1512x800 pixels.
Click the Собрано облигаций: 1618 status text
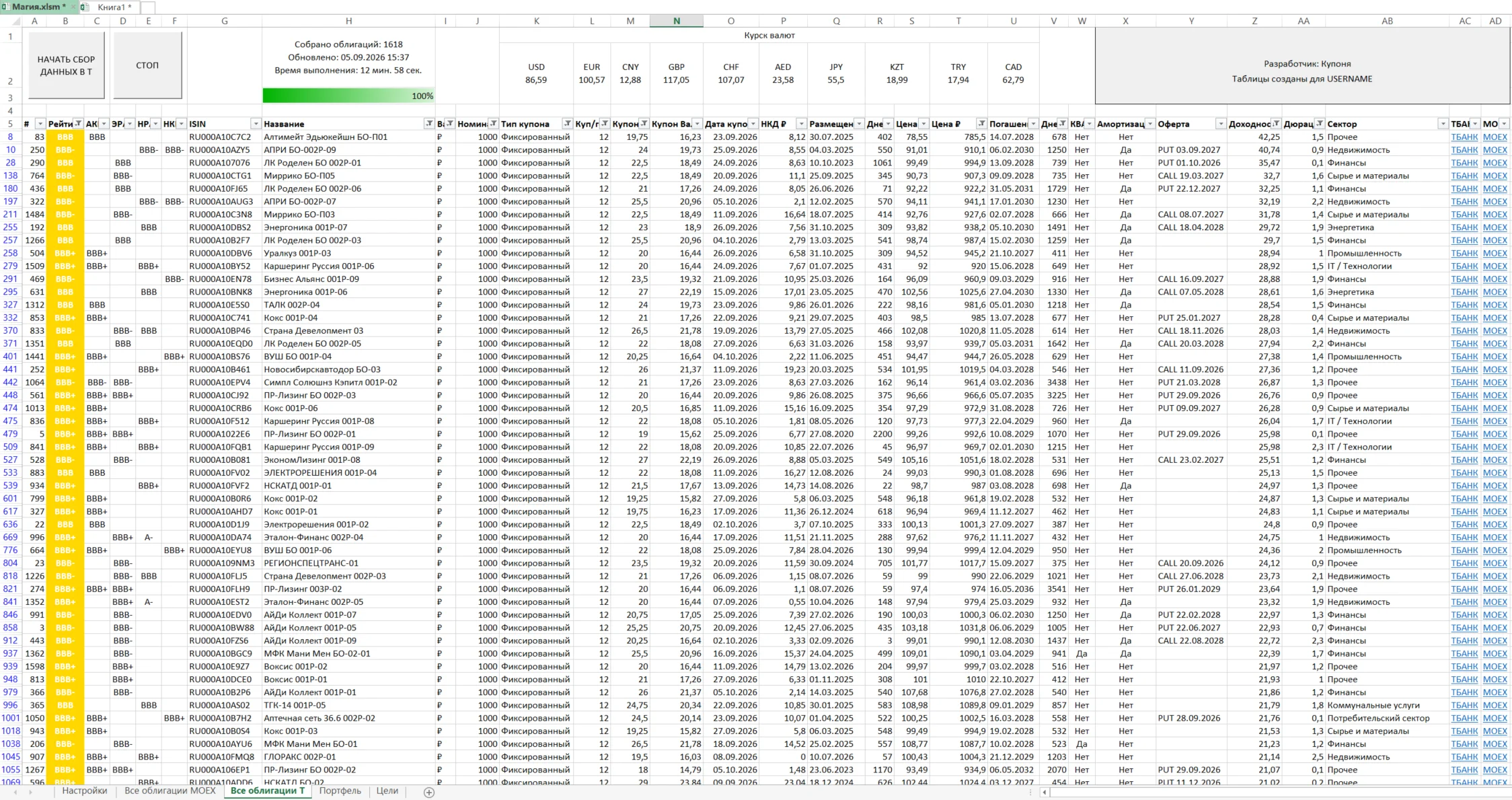[x=348, y=44]
